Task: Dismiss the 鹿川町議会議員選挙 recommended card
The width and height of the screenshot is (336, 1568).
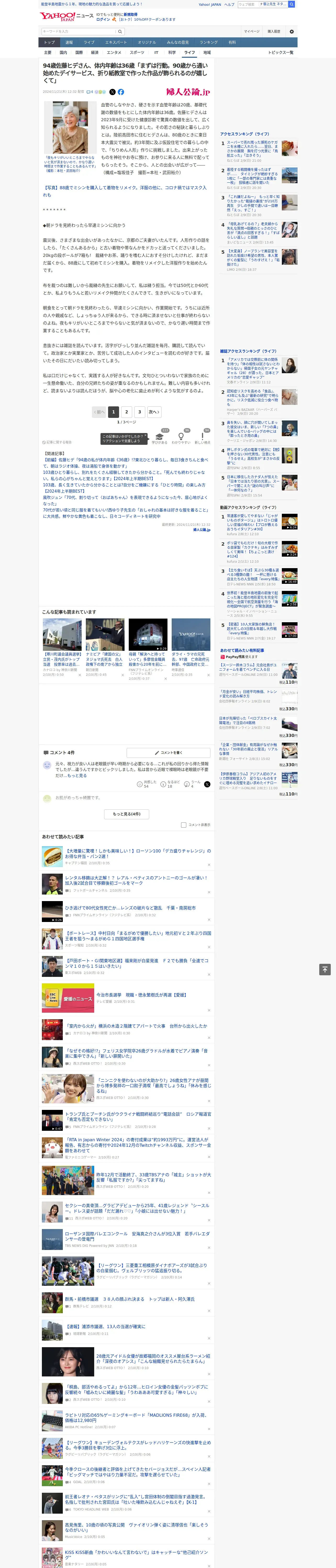Action: 79,675
